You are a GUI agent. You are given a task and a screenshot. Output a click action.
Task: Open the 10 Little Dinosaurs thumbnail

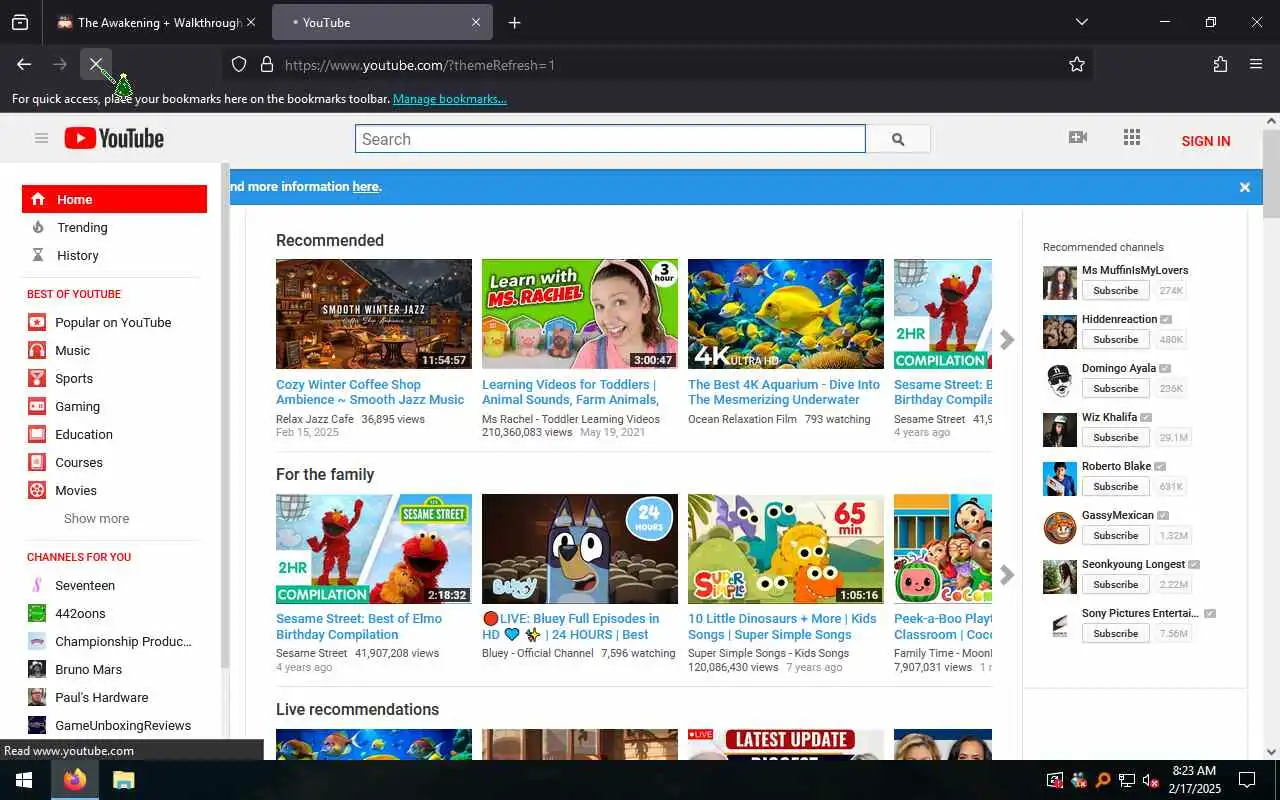point(786,548)
